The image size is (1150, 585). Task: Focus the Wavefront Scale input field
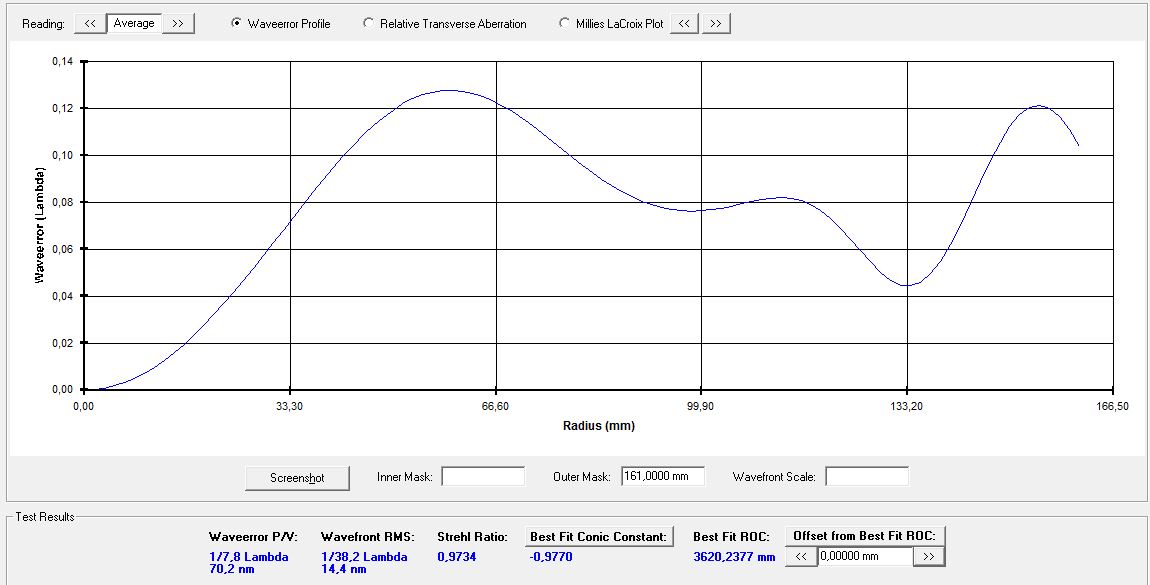(867, 476)
